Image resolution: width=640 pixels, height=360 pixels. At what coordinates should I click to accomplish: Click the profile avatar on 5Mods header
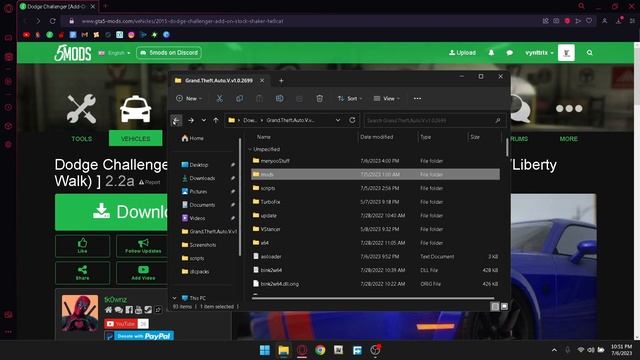click(566, 53)
